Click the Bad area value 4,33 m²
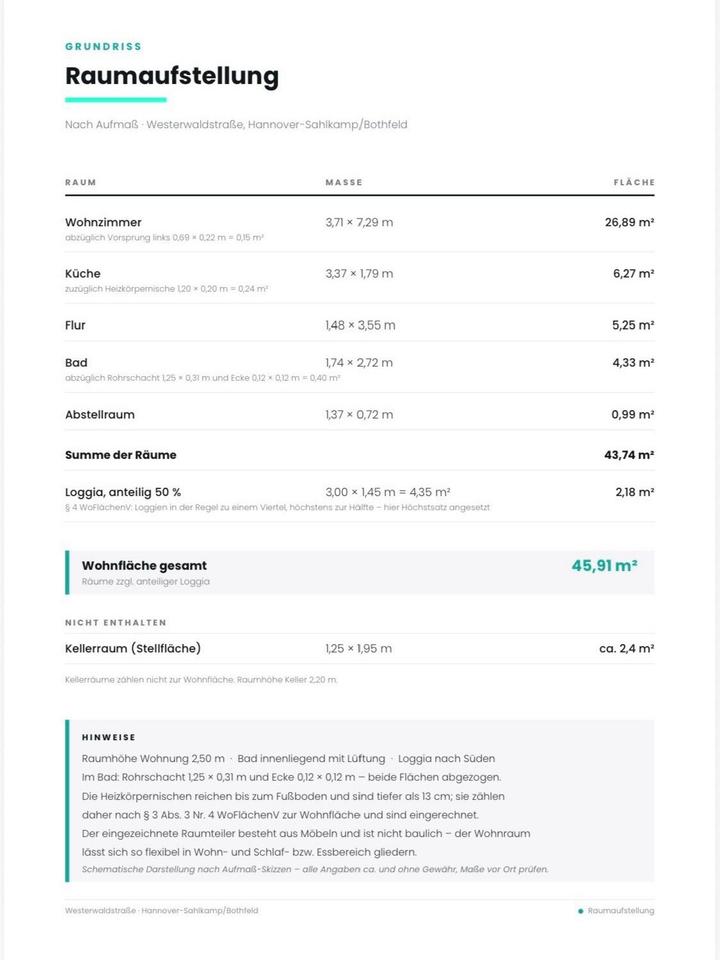The image size is (720, 960). pos(633,362)
